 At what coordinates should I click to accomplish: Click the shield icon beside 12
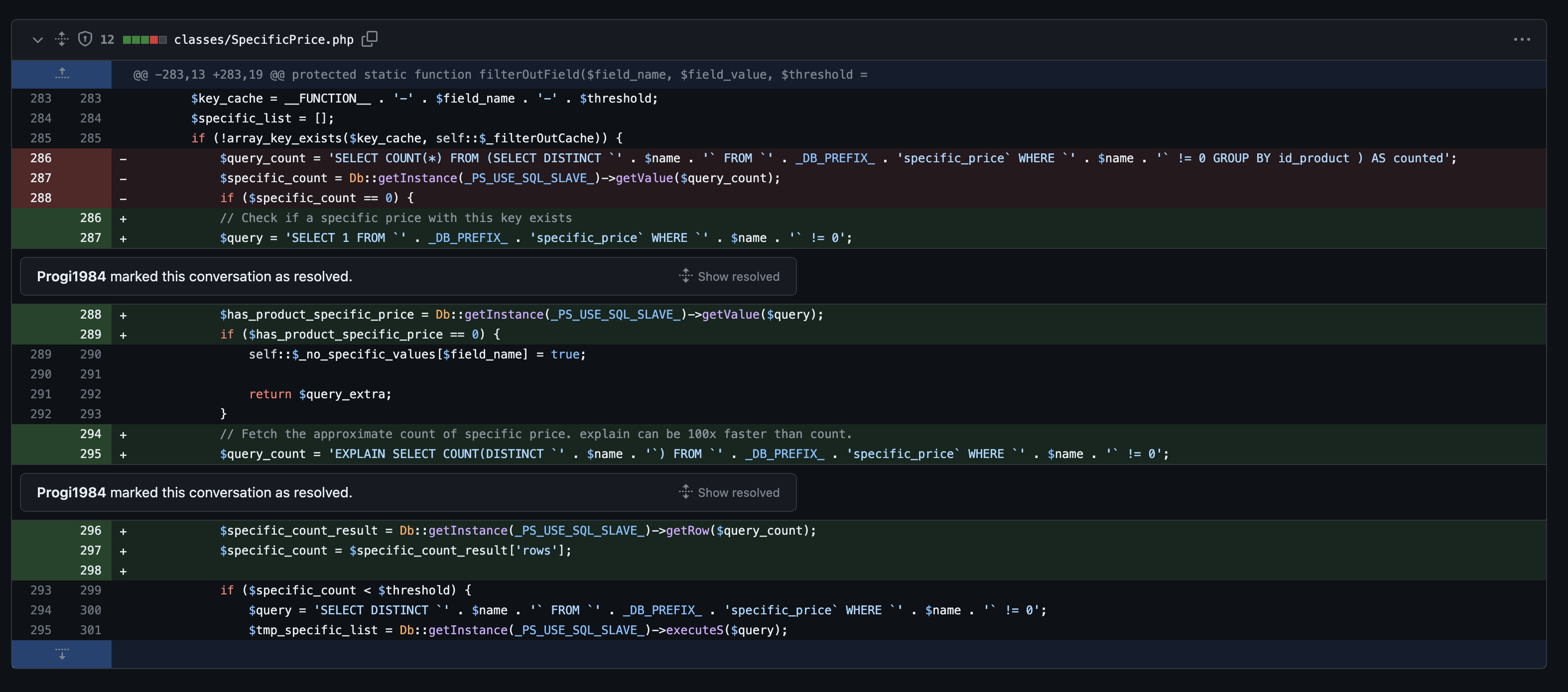tap(85, 39)
